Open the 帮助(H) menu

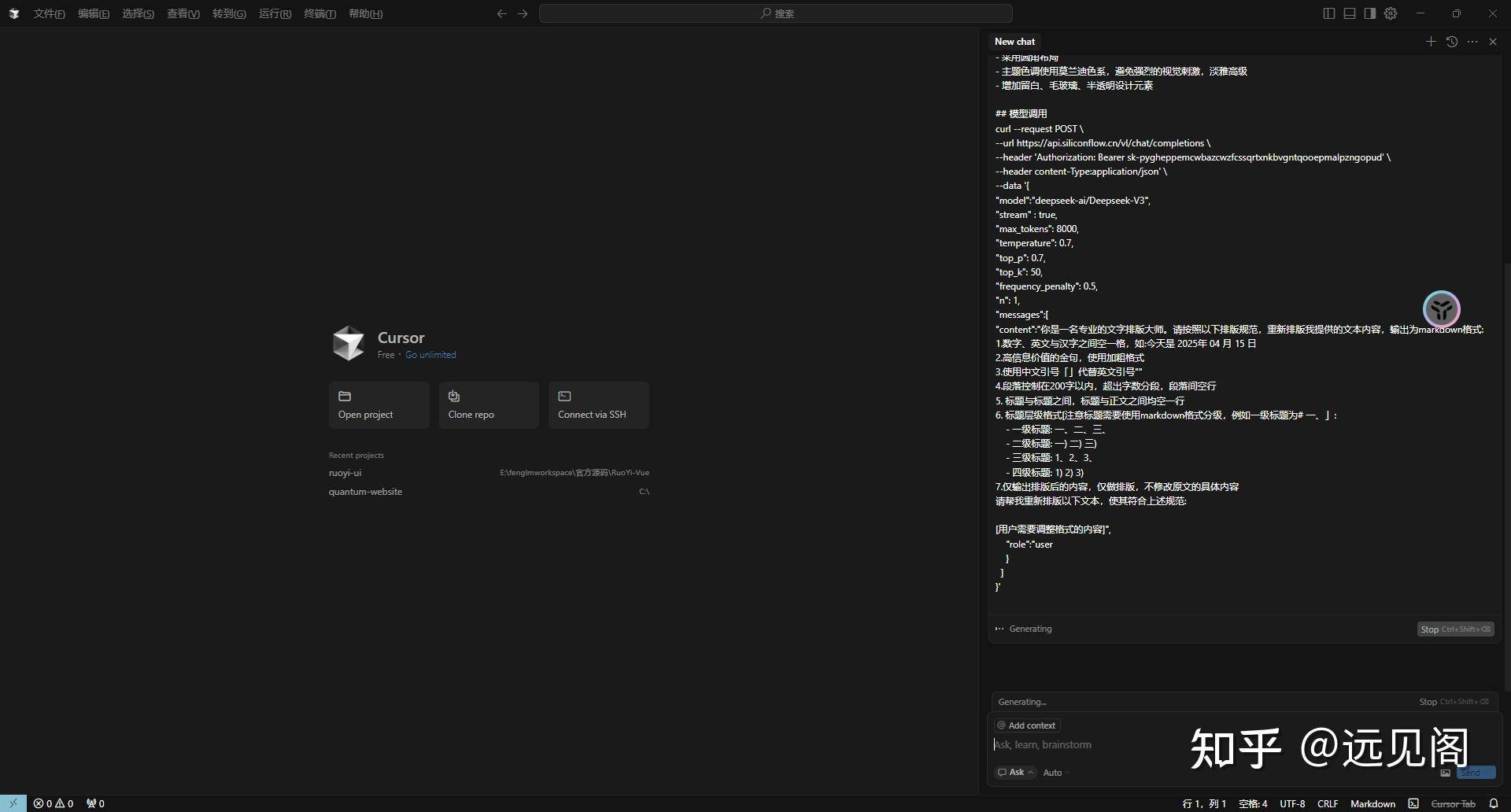tap(365, 13)
